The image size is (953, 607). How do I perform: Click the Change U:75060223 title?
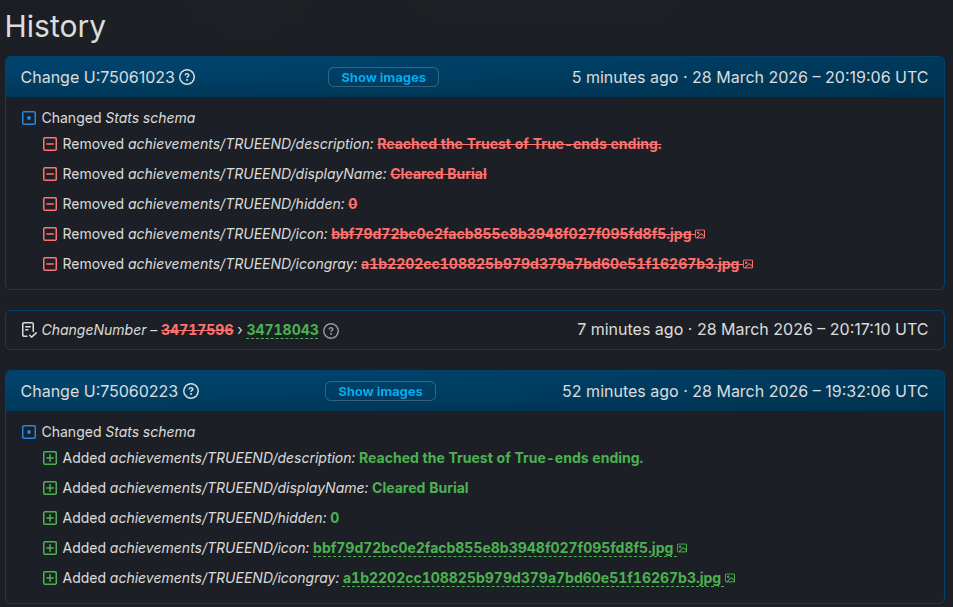click(100, 391)
